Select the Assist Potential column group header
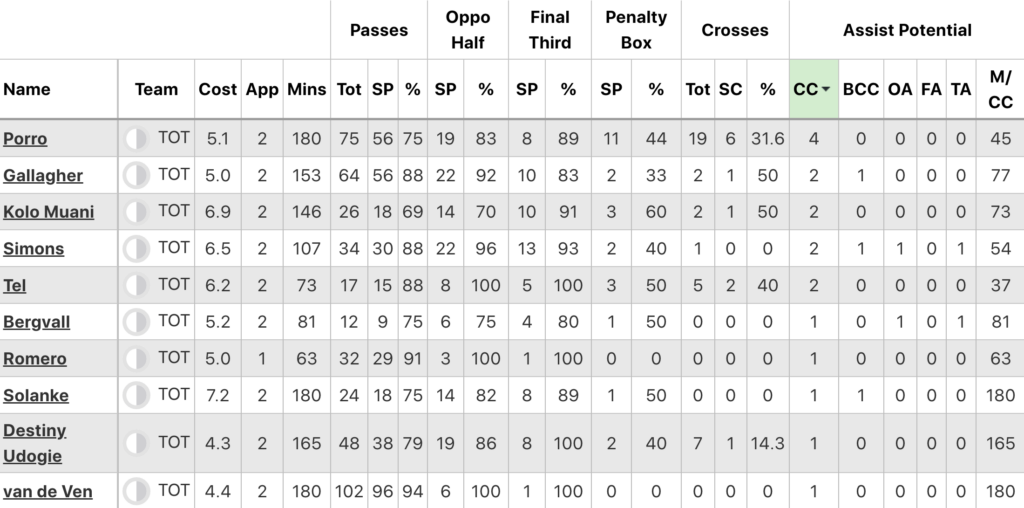1024x508 pixels. pos(906,30)
